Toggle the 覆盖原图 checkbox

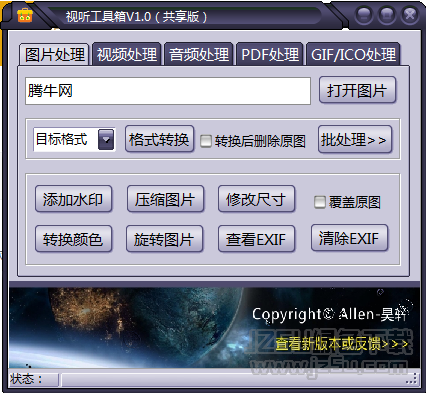pos(320,202)
